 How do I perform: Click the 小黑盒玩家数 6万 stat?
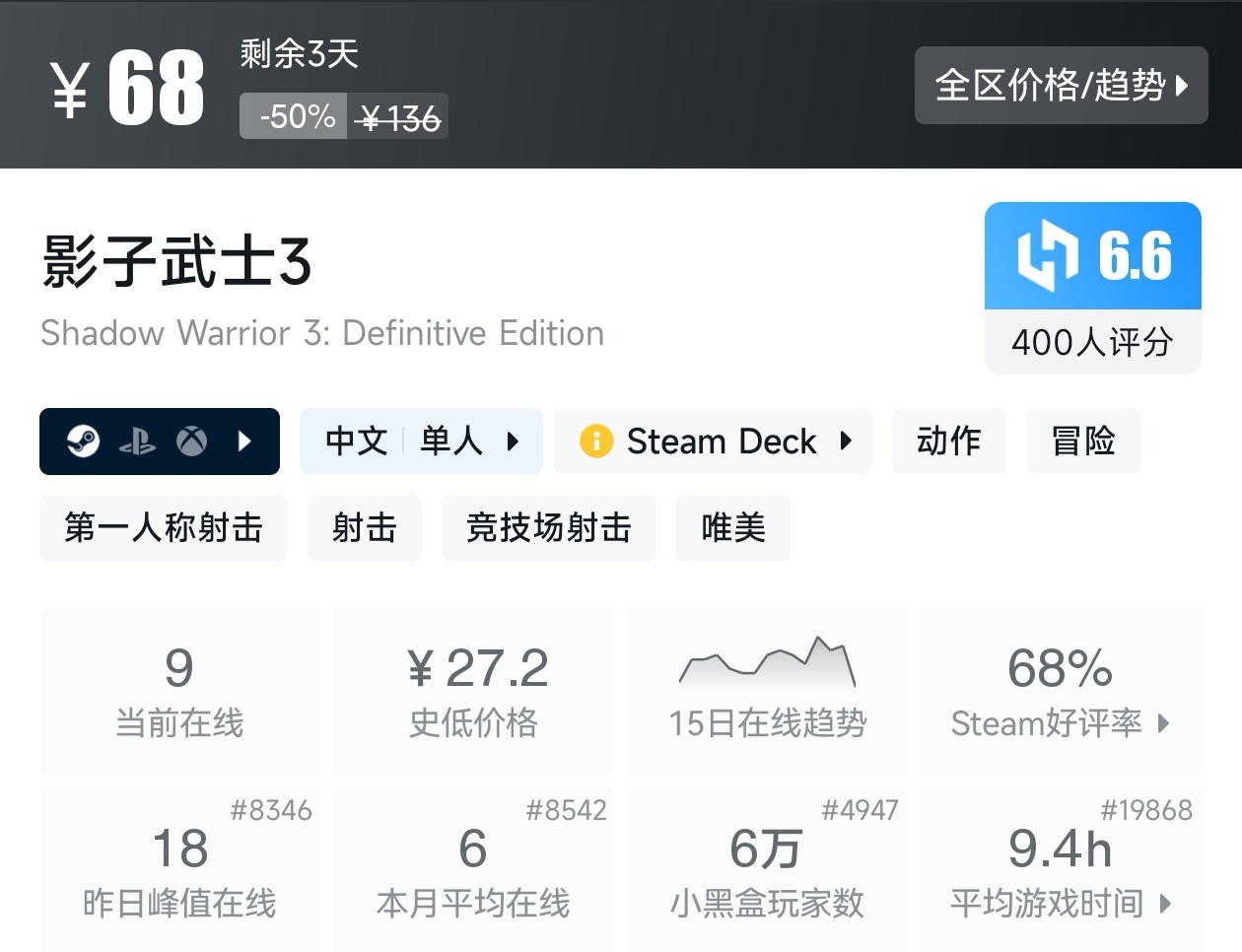pyautogui.click(x=767, y=871)
